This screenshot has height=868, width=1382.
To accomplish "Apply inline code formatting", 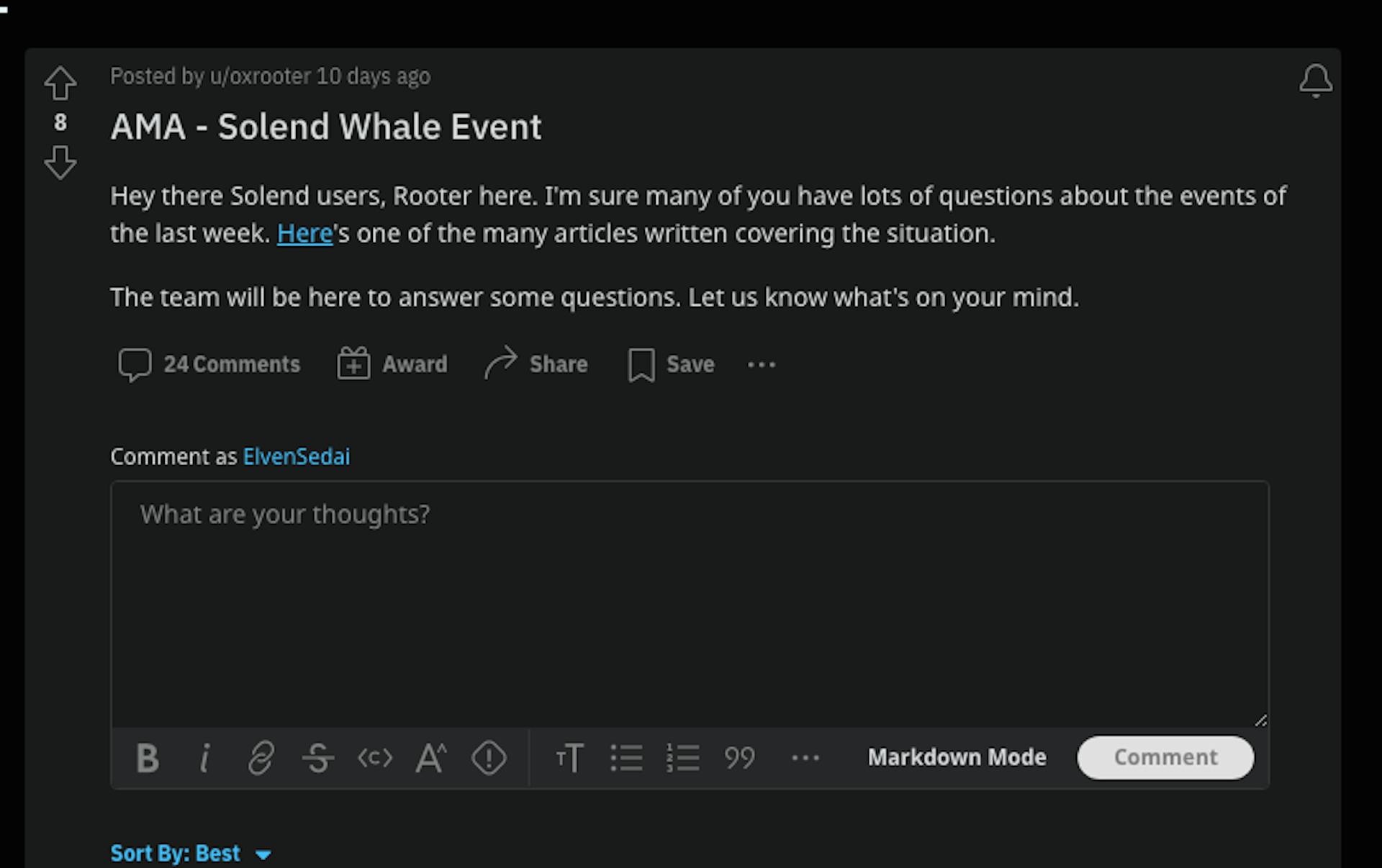I will tap(374, 758).
